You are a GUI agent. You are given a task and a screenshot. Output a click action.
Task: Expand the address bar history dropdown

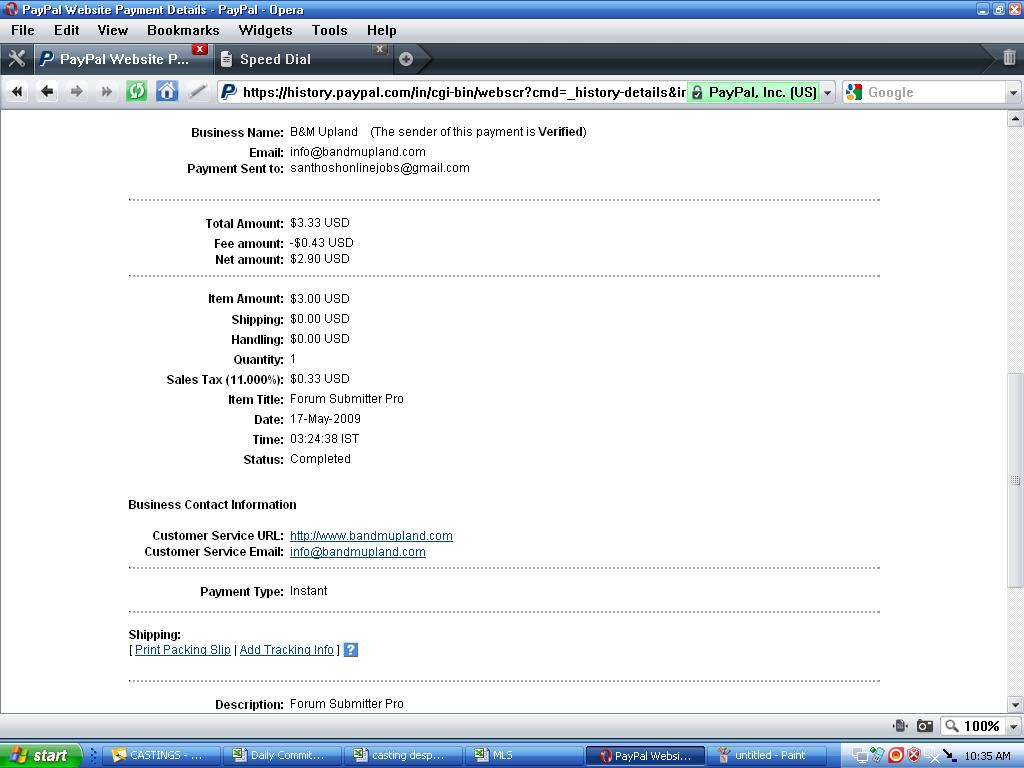pos(827,93)
